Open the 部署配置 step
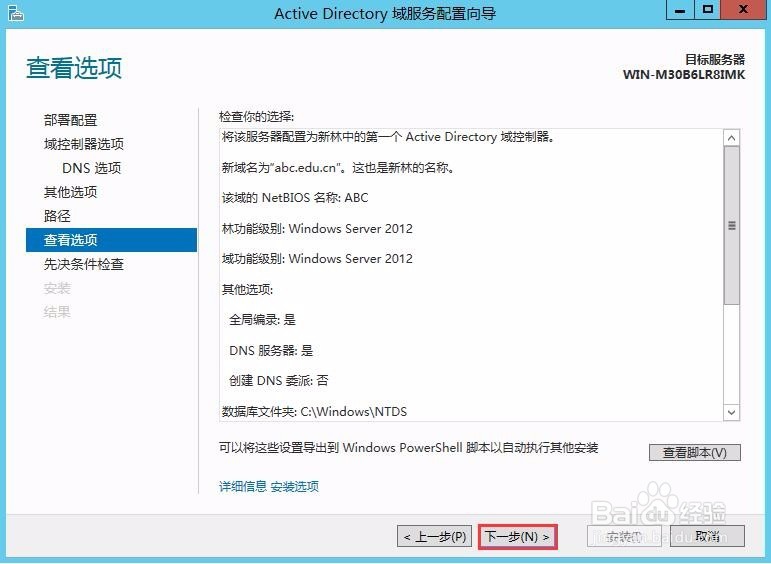This screenshot has width=771, height=564. (x=70, y=120)
